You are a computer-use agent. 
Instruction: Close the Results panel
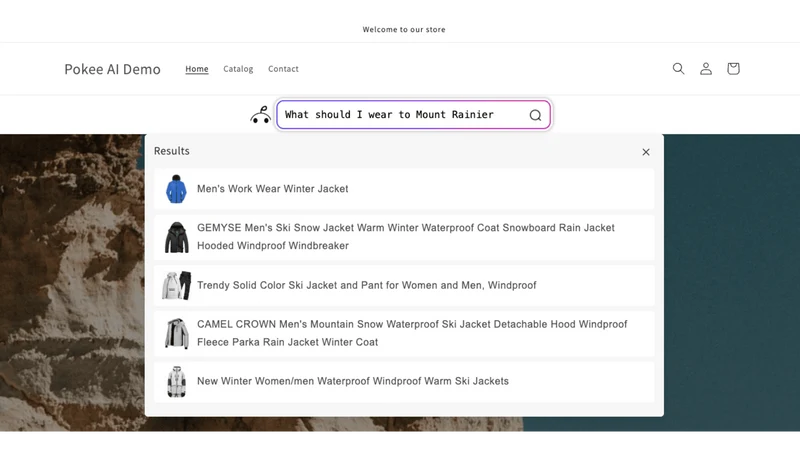(x=646, y=152)
